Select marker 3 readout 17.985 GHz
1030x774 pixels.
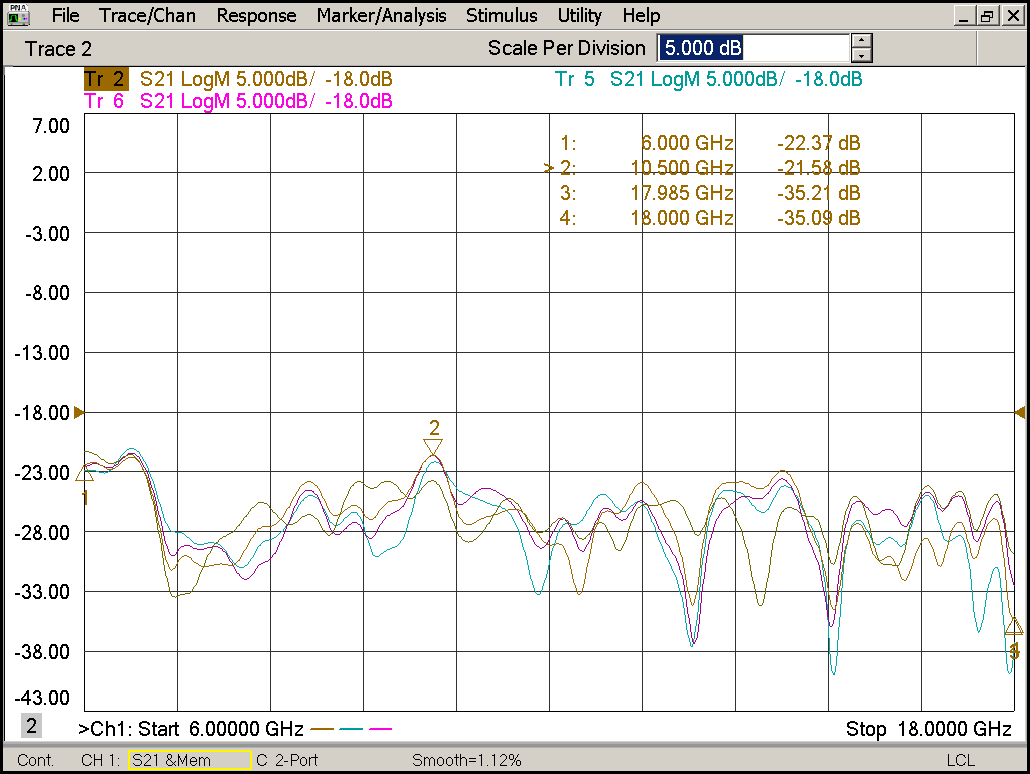(682, 193)
